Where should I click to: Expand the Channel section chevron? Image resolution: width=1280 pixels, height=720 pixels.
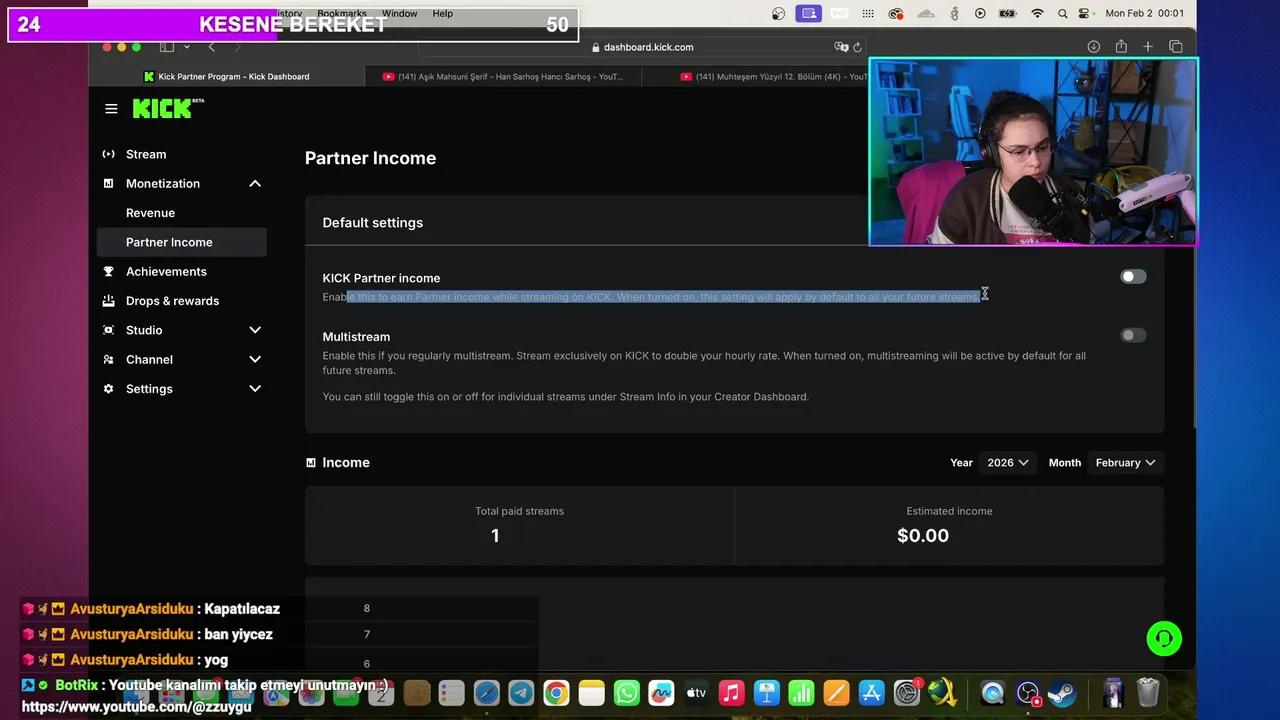[x=255, y=360]
